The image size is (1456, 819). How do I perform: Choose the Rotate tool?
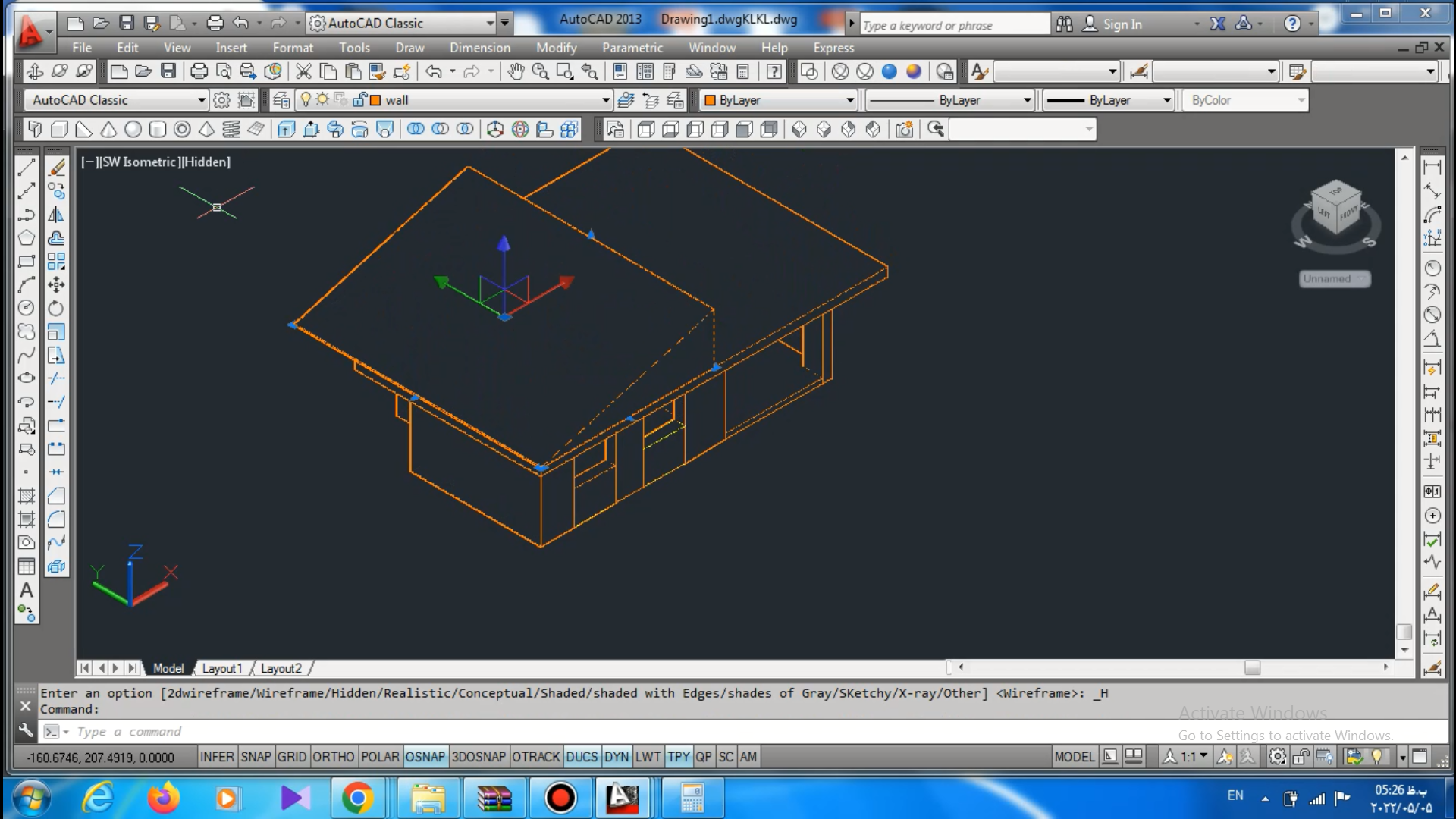pyautogui.click(x=57, y=309)
